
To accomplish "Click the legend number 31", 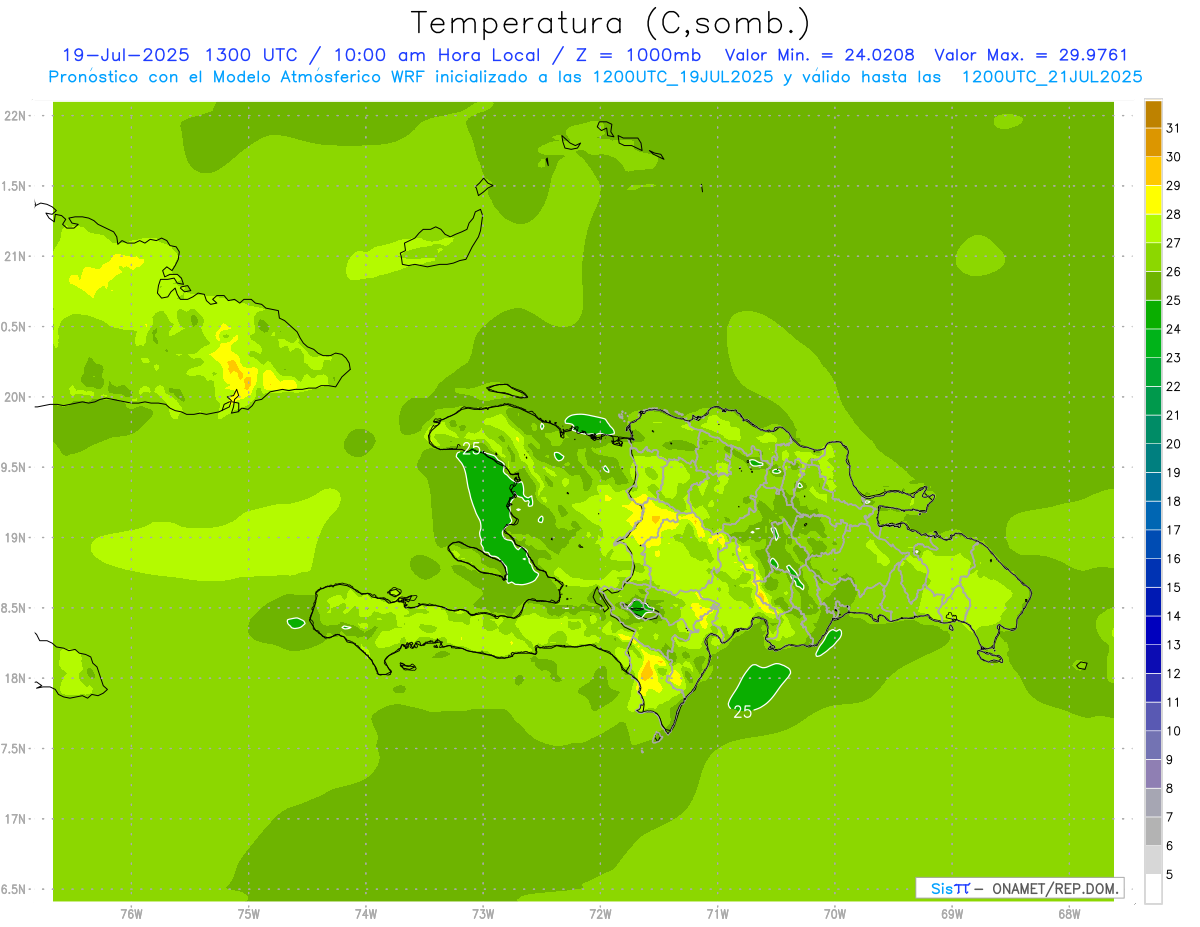I will [x=1174, y=128].
